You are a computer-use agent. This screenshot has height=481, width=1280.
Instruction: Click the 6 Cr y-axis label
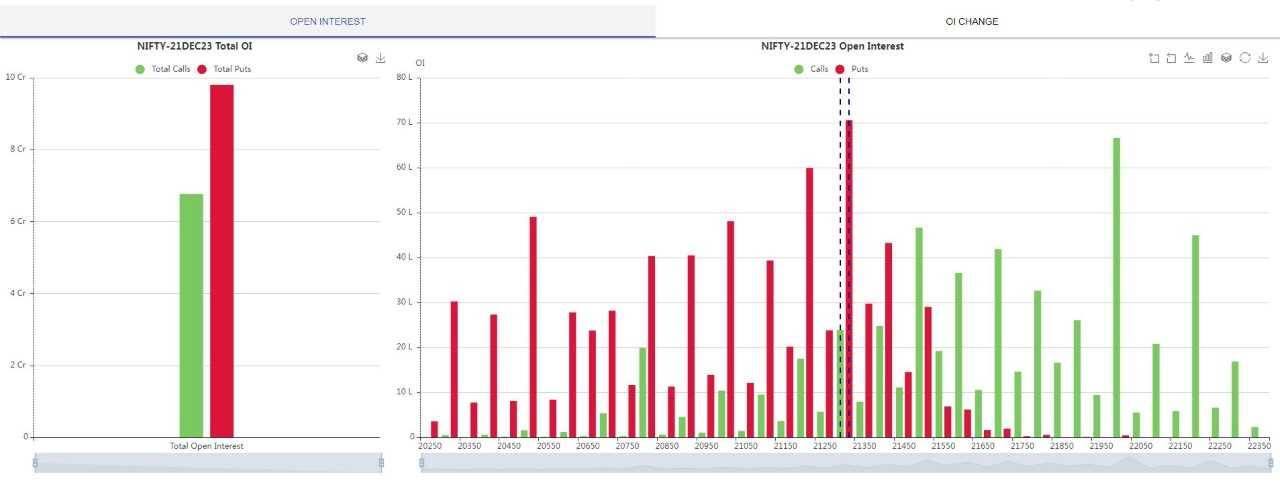click(18, 221)
